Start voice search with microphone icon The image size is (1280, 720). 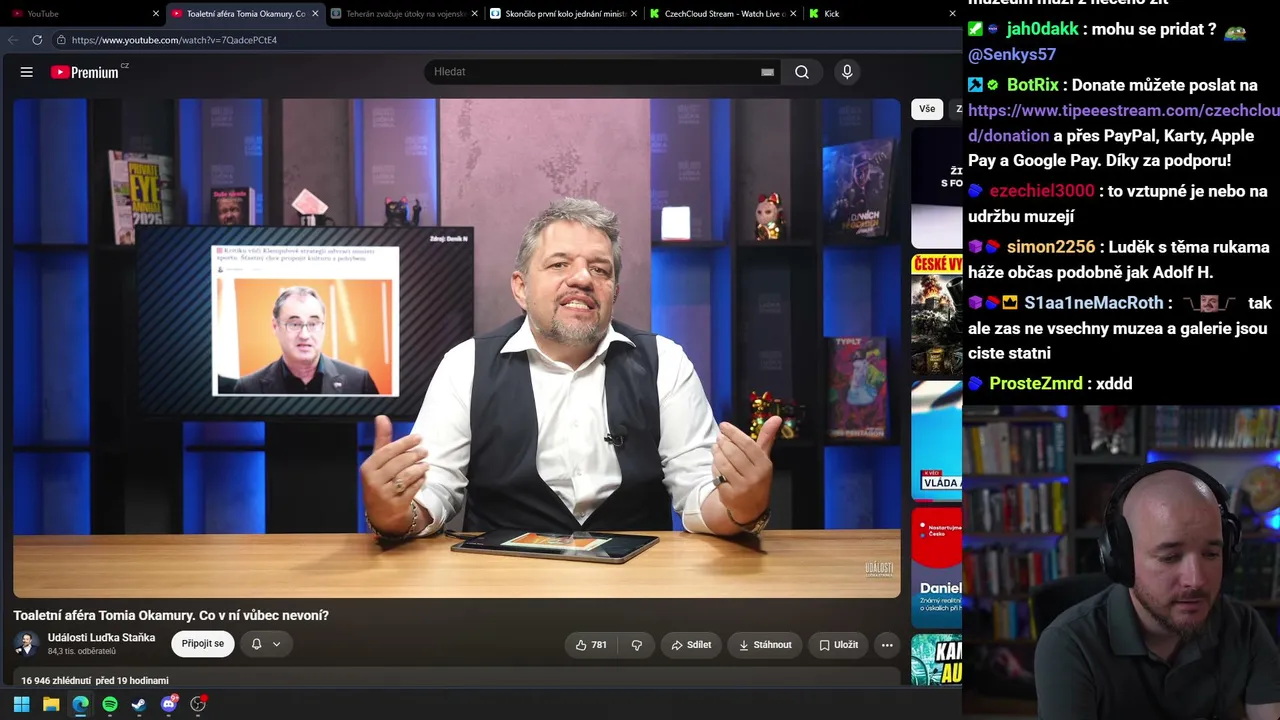[847, 72]
